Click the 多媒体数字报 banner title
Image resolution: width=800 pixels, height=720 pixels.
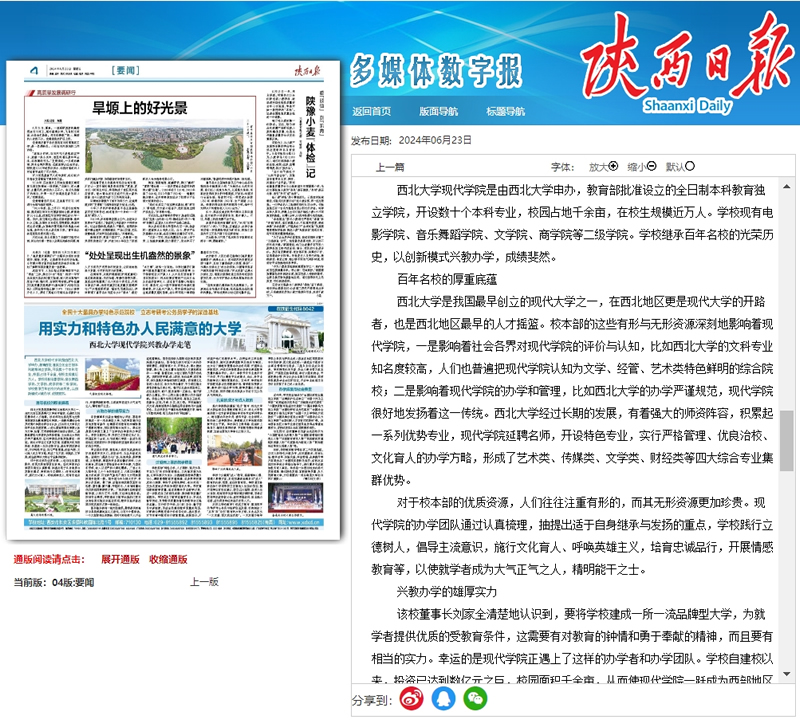coord(436,71)
